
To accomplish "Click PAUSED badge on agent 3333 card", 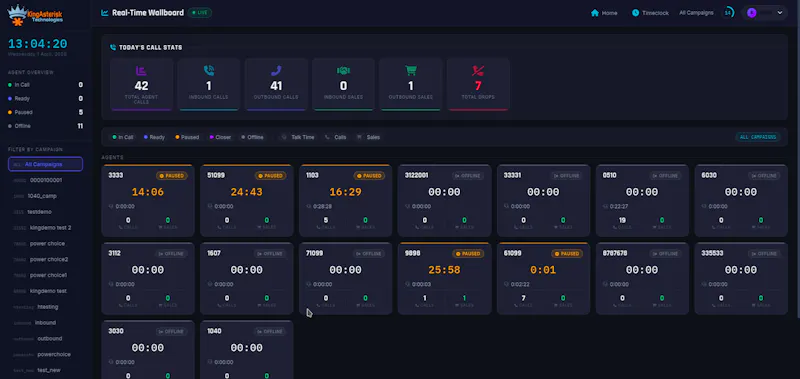I will pyautogui.click(x=171, y=175).
